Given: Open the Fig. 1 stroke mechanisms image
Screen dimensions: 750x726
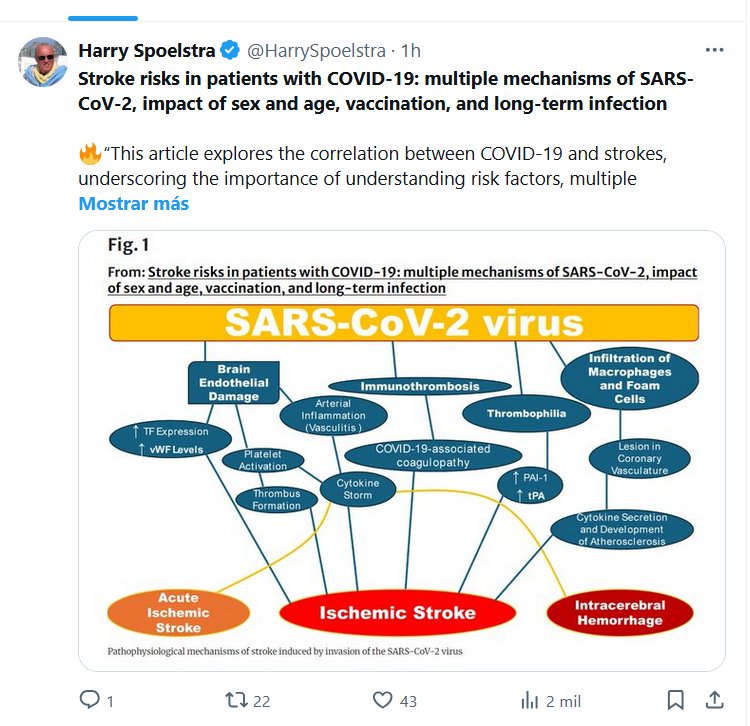Looking at the screenshot, I should coord(402,450).
